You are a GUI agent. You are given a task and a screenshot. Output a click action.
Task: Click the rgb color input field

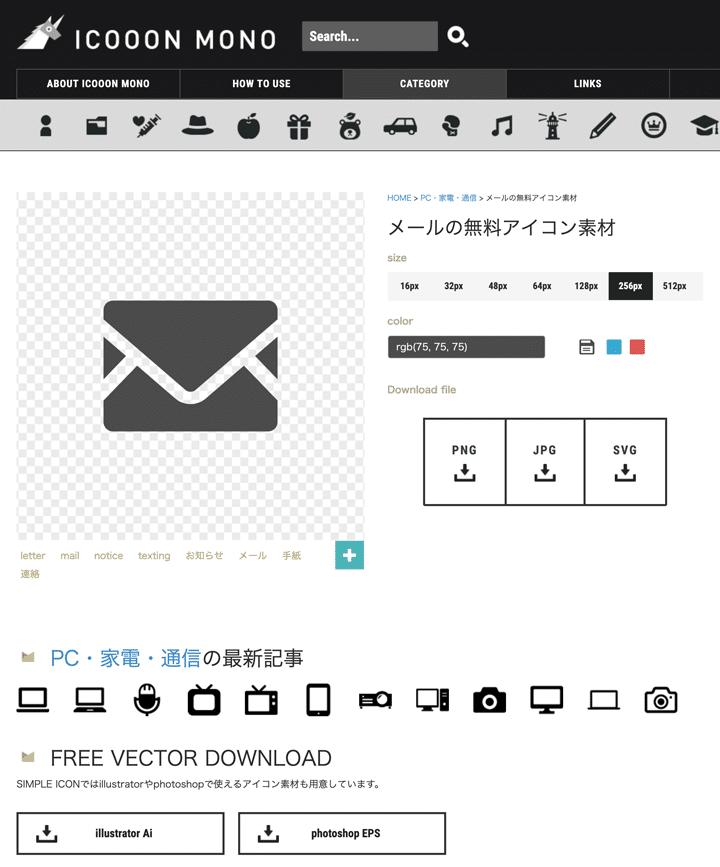(x=466, y=347)
